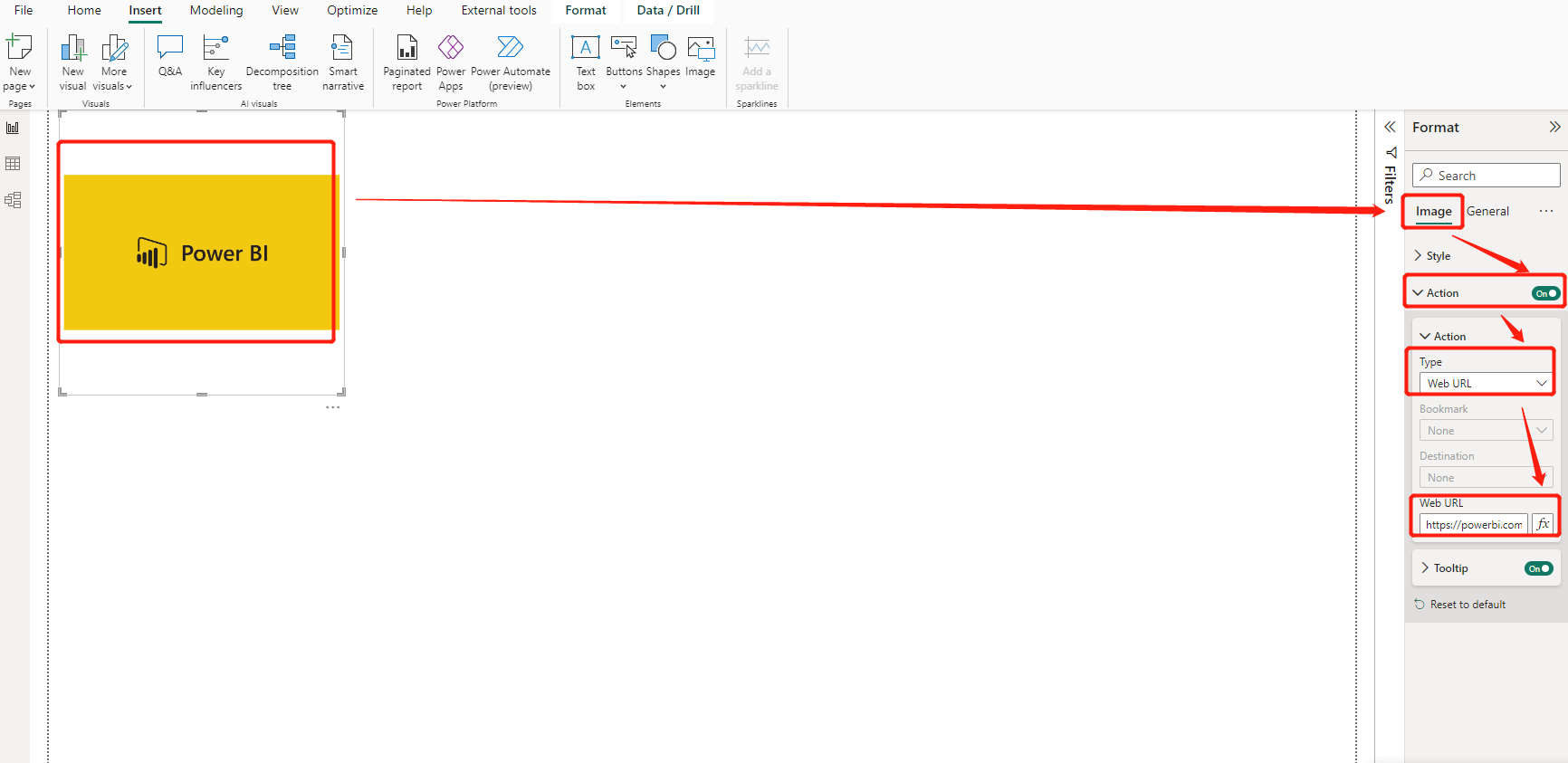Insert Key influencers visual
The height and width of the screenshot is (763, 1568).
click(215, 62)
